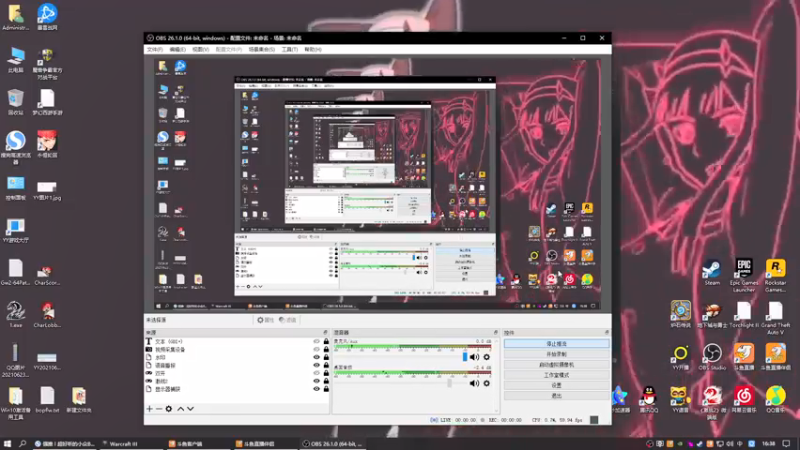Viewport: 800px width, 450px height.
Task: Open Windows Start menu
Action: [x=7, y=444]
